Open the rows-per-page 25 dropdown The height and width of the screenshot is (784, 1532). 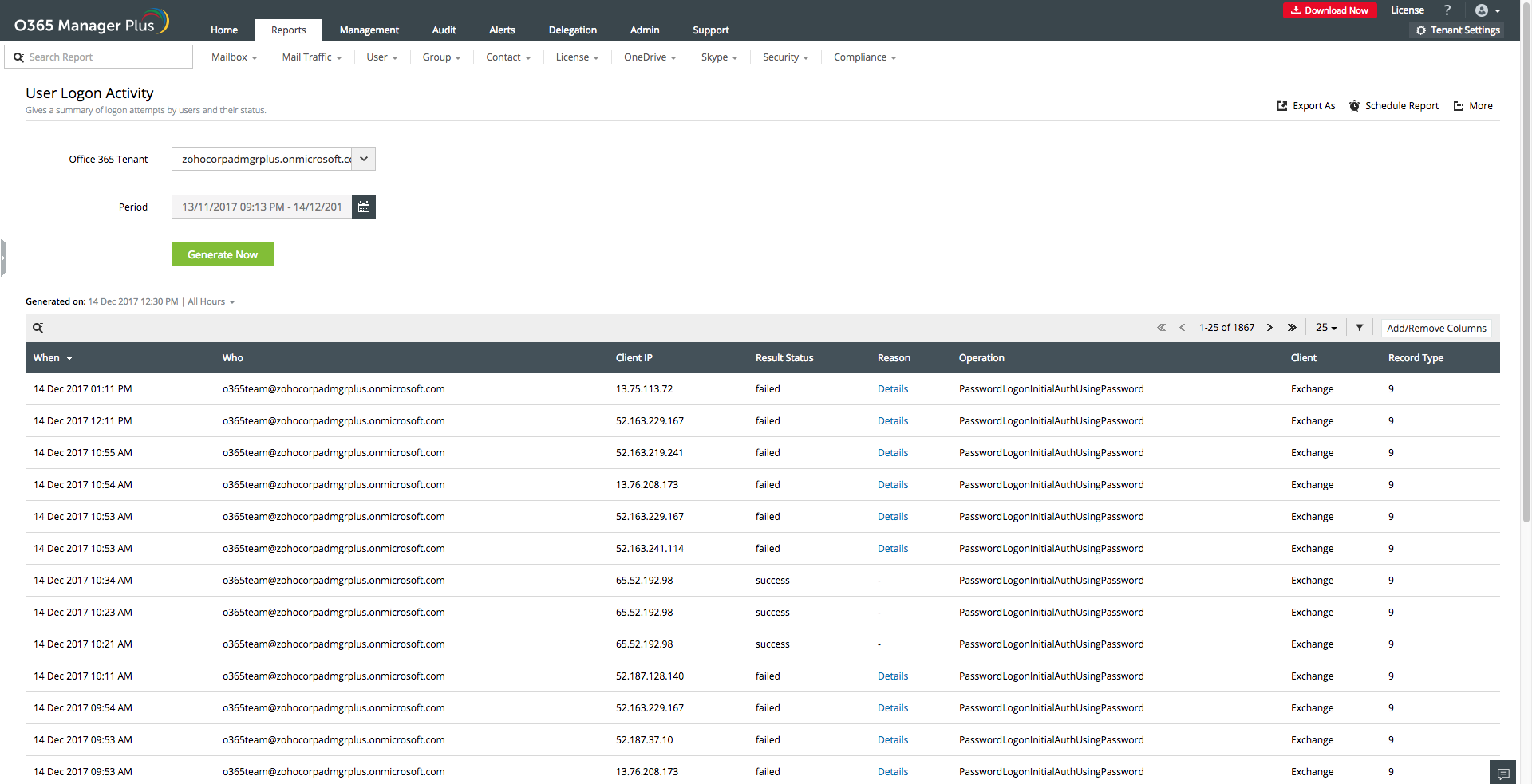(1326, 328)
